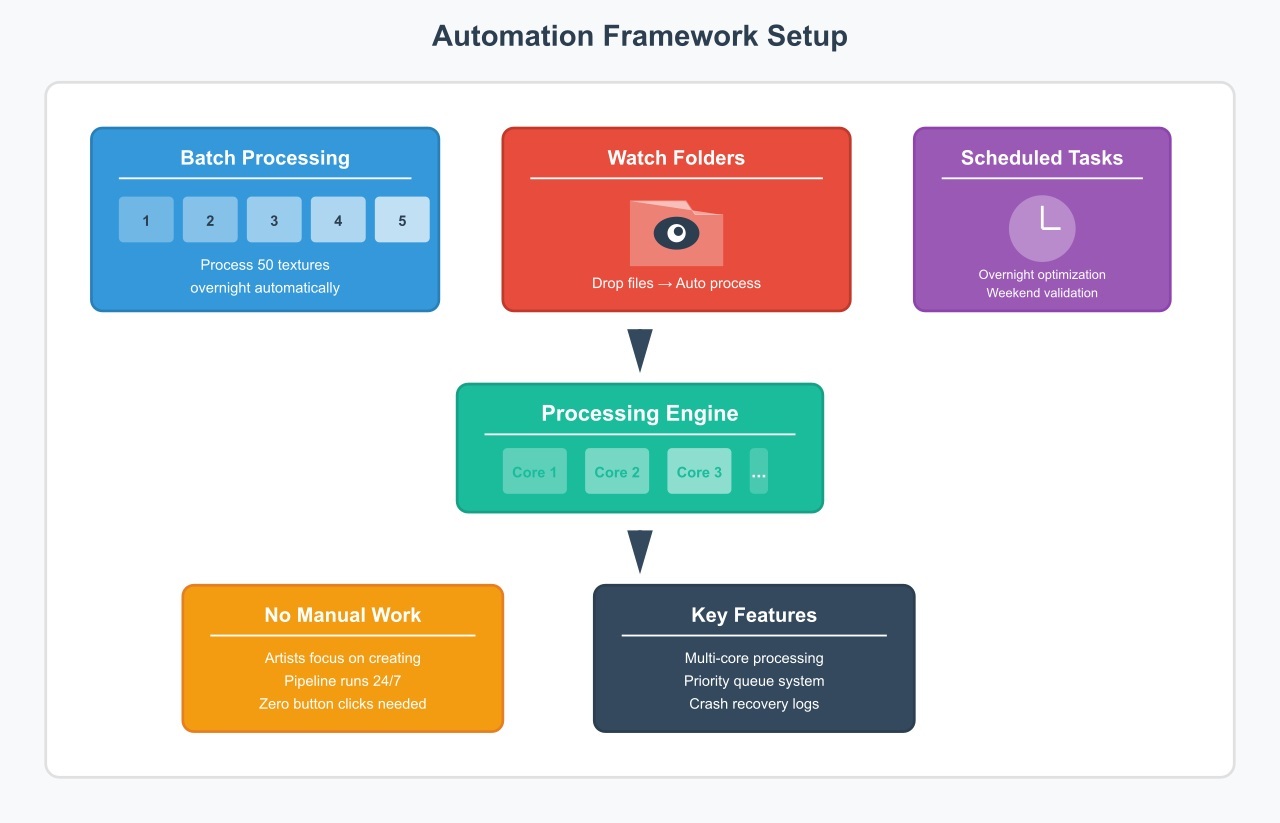Click the orange No Manual Work panel
This screenshot has height=823, width=1280.
[342, 657]
